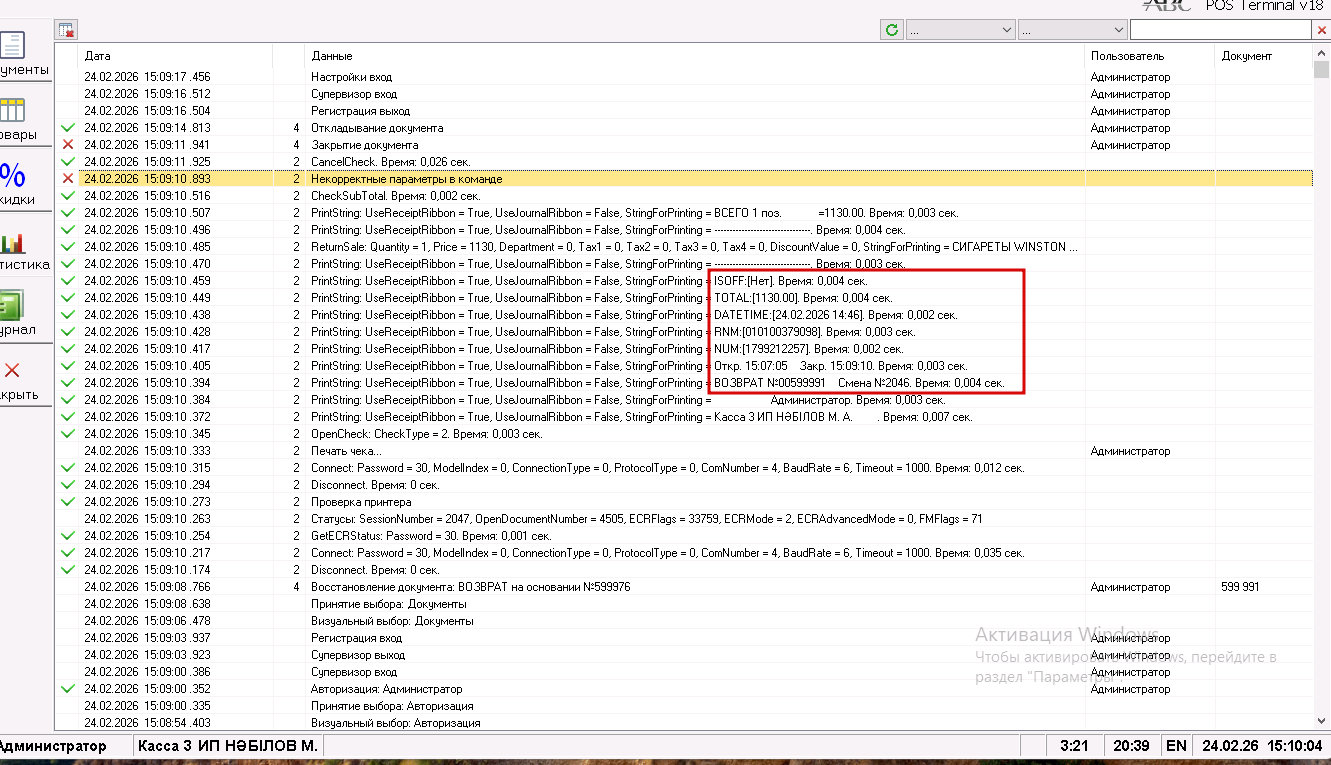Click the timestamp 15:09:10 .893 in highlighted row
This screenshot has width=1331, height=765.
click(148, 179)
